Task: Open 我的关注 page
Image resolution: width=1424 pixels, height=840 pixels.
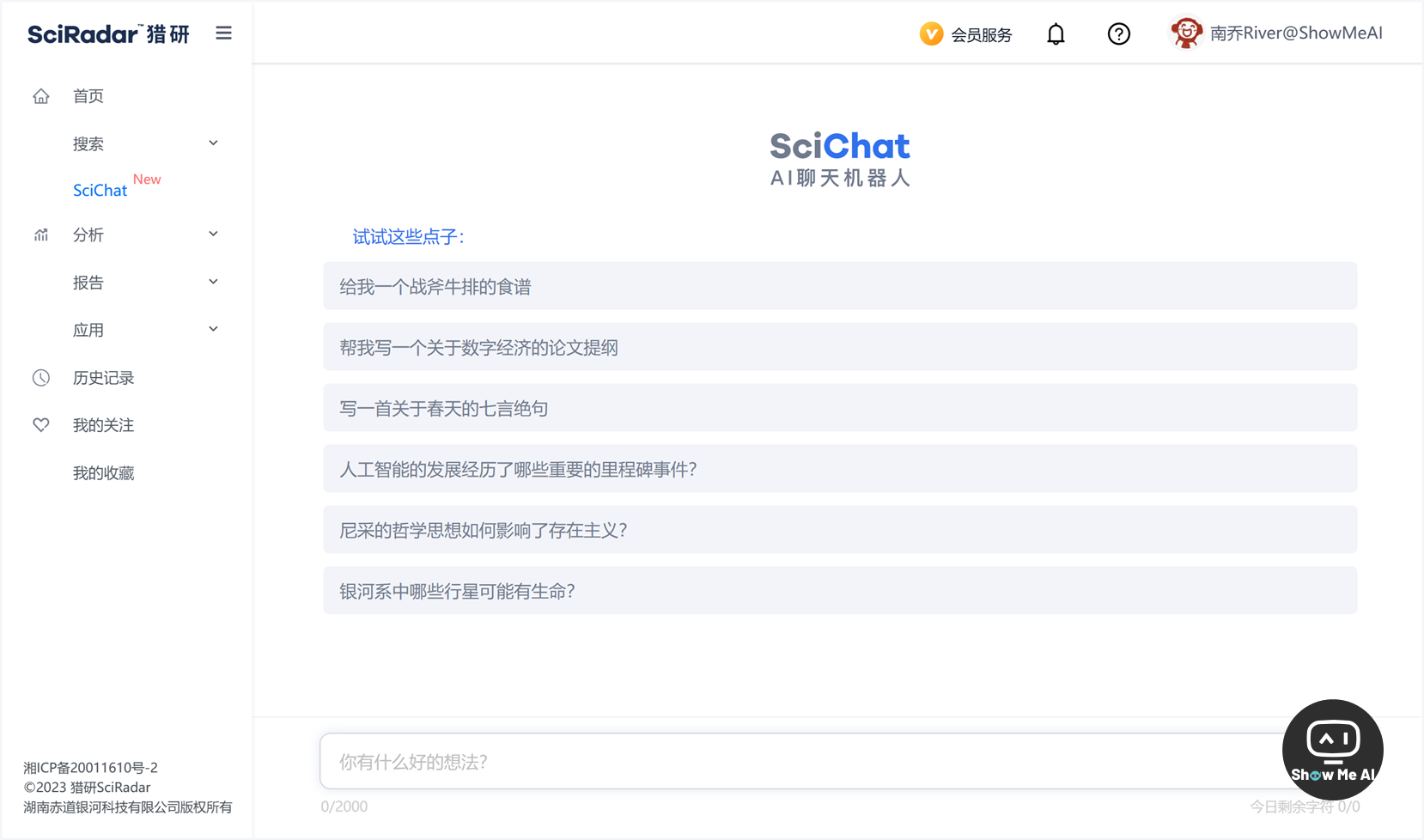Action: pyautogui.click(x=103, y=425)
